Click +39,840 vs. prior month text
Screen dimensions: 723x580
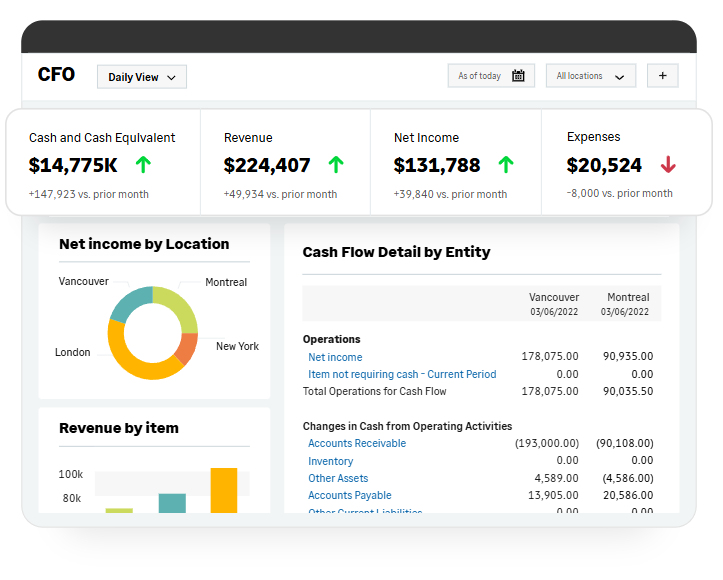pyautogui.click(x=450, y=194)
